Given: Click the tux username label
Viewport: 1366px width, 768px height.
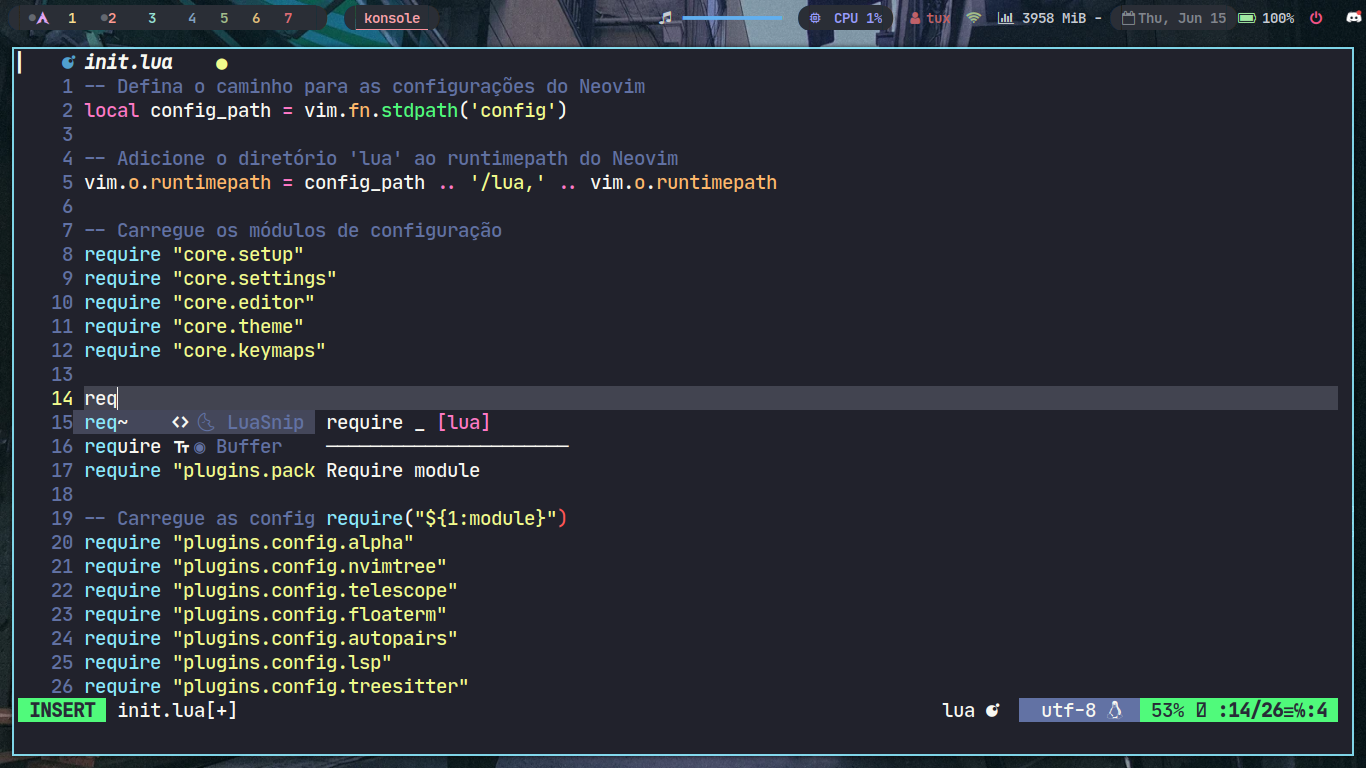Looking at the screenshot, I should click(938, 18).
